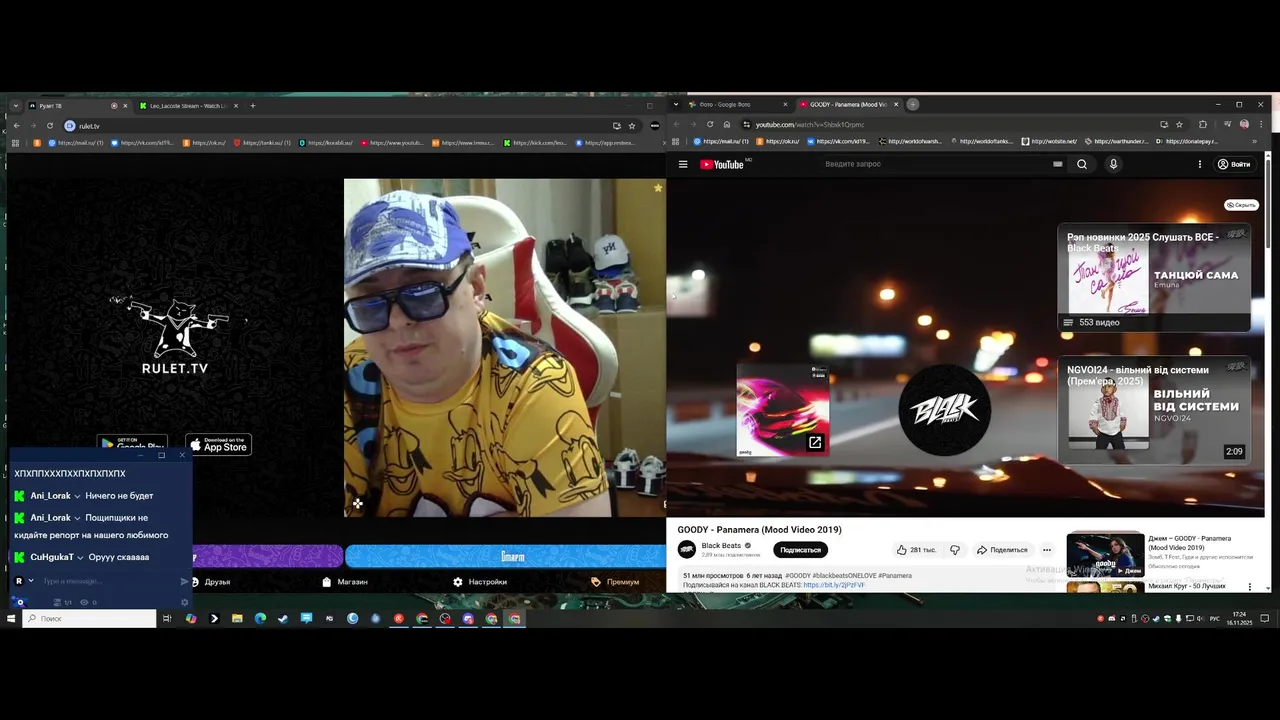Open the external link icon on the album card

point(815,442)
